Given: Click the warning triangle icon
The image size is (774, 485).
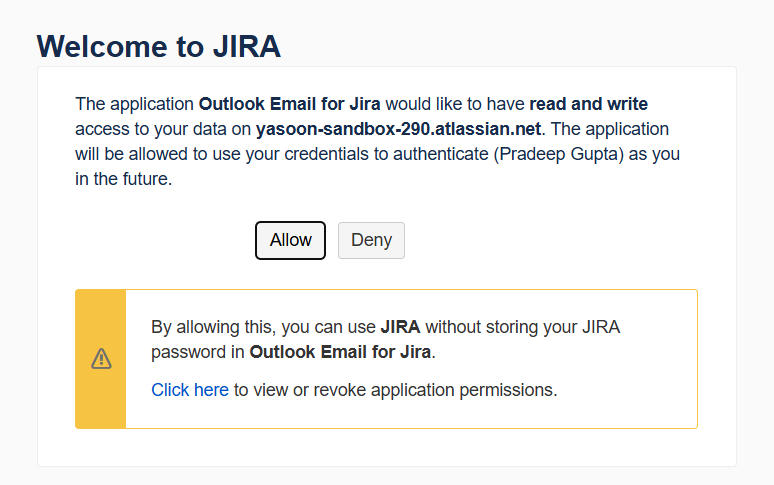Looking at the screenshot, I should tap(101, 359).
